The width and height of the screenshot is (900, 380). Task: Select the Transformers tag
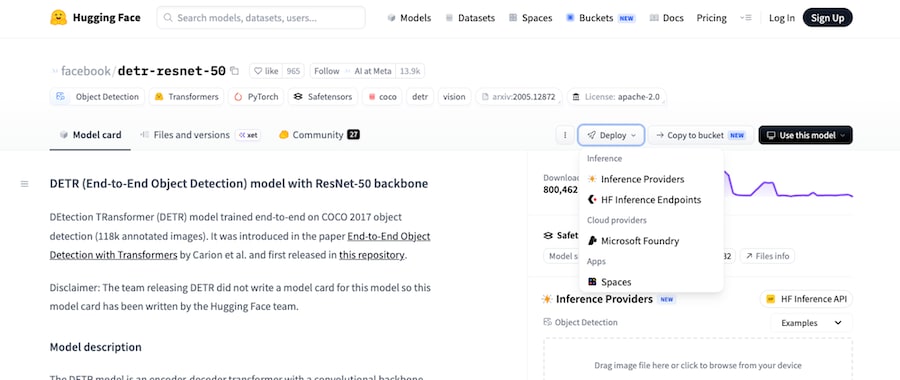(x=187, y=97)
